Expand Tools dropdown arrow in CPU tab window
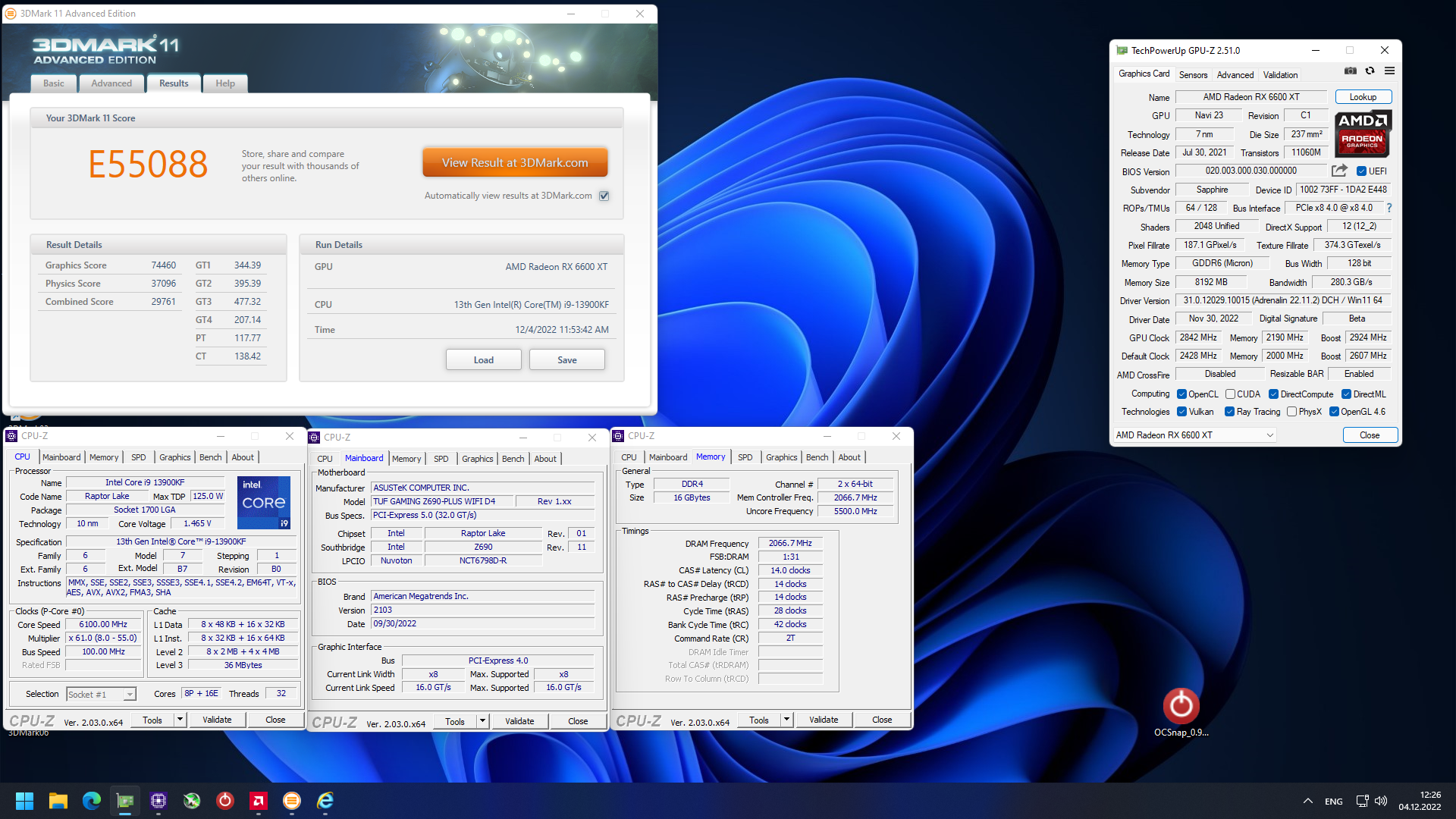Viewport: 1456px width, 819px height. click(x=180, y=720)
